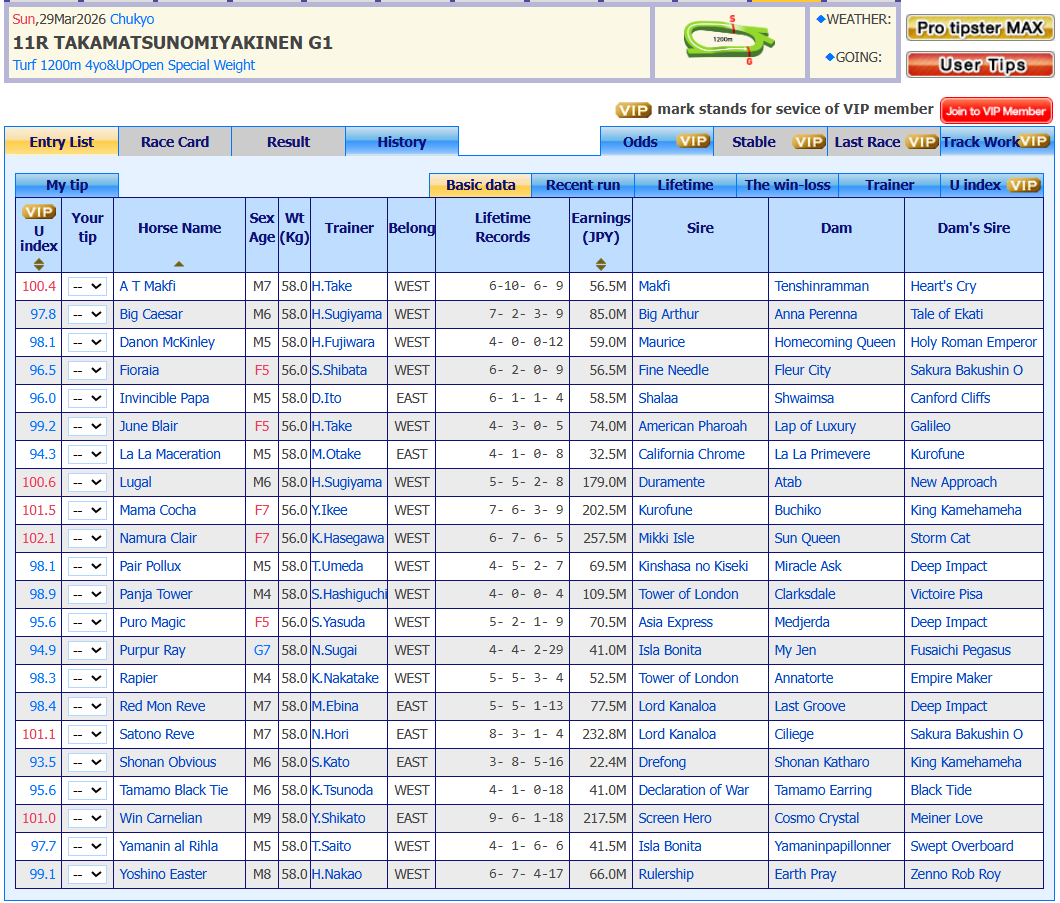Open sire American Pharoah link
The height and width of the screenshot is (903, 1060).
pyautogui.click(x=692, y=426)
